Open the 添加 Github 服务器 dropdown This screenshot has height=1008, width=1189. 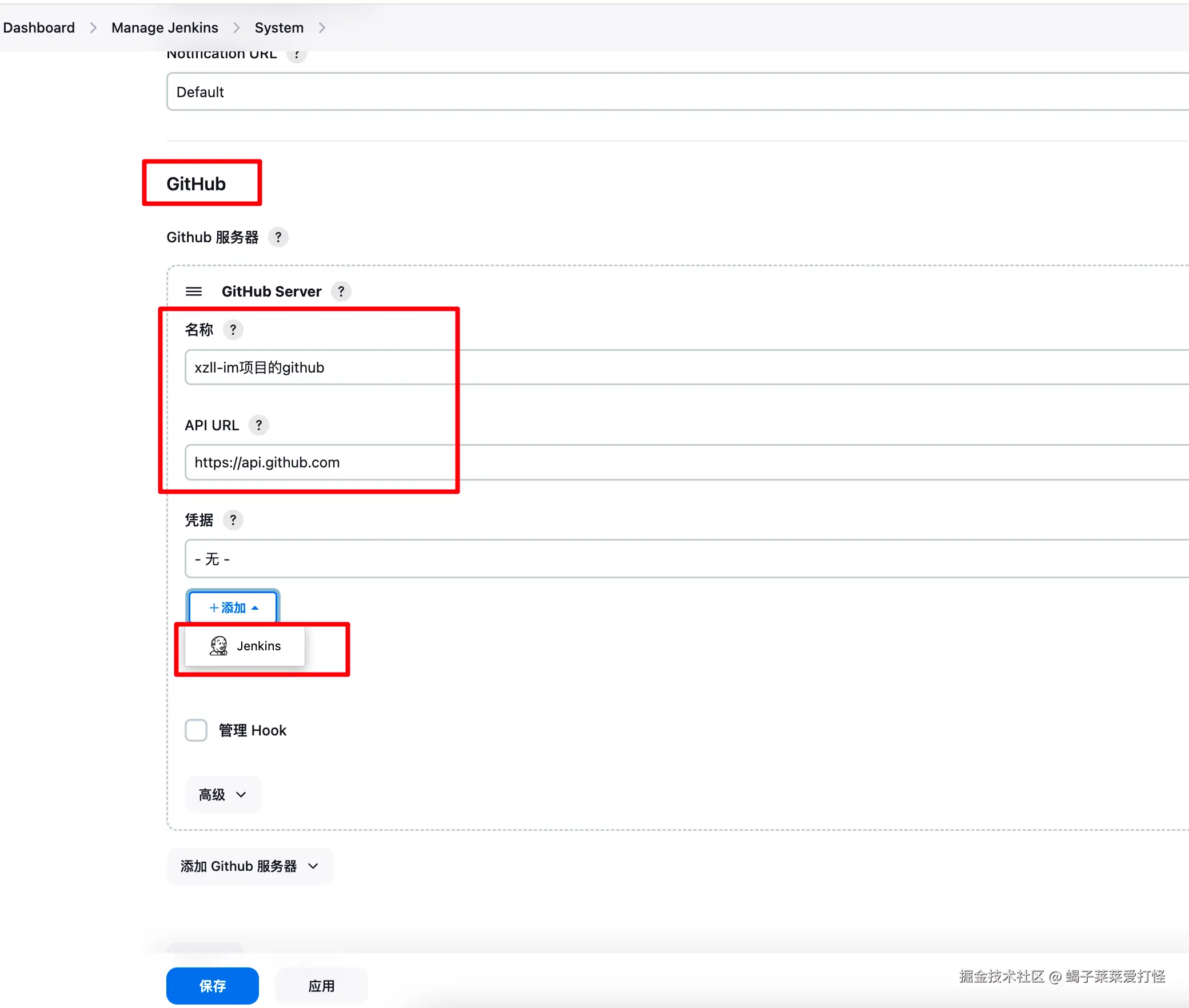(250, 866)
